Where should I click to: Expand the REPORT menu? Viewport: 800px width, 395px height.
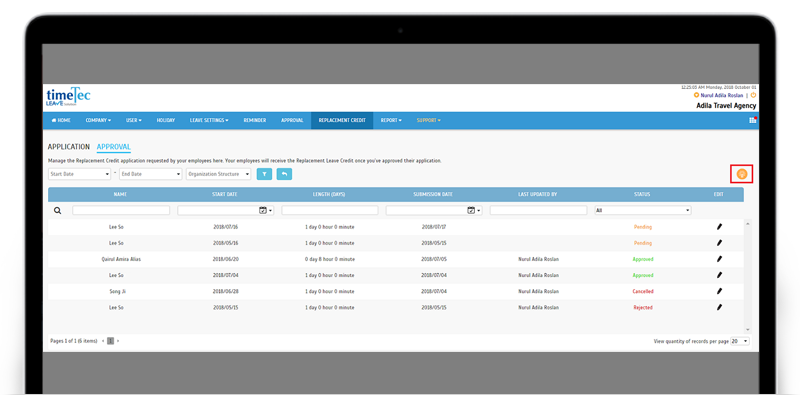391,120
